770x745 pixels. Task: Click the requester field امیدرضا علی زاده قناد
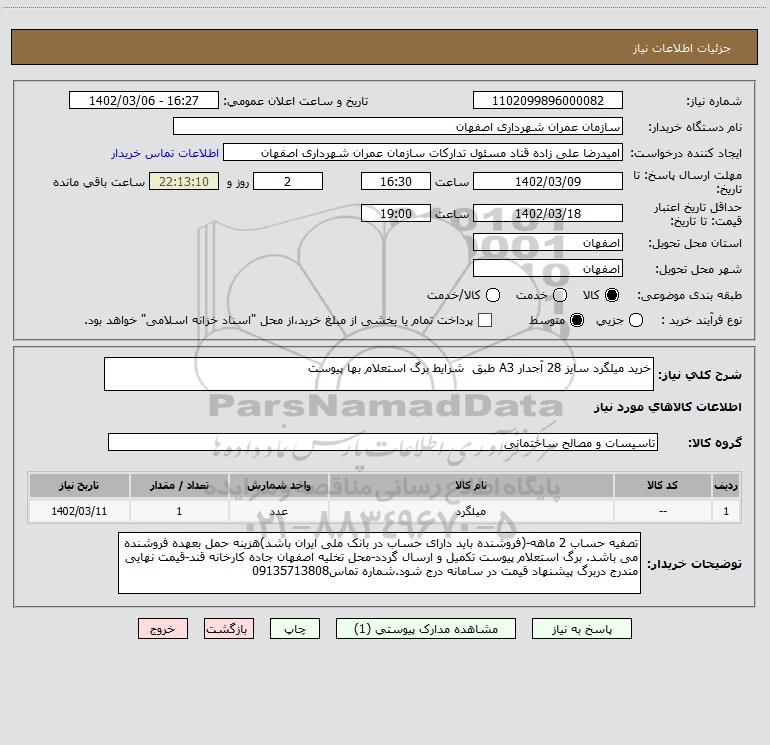pos(423,153)
